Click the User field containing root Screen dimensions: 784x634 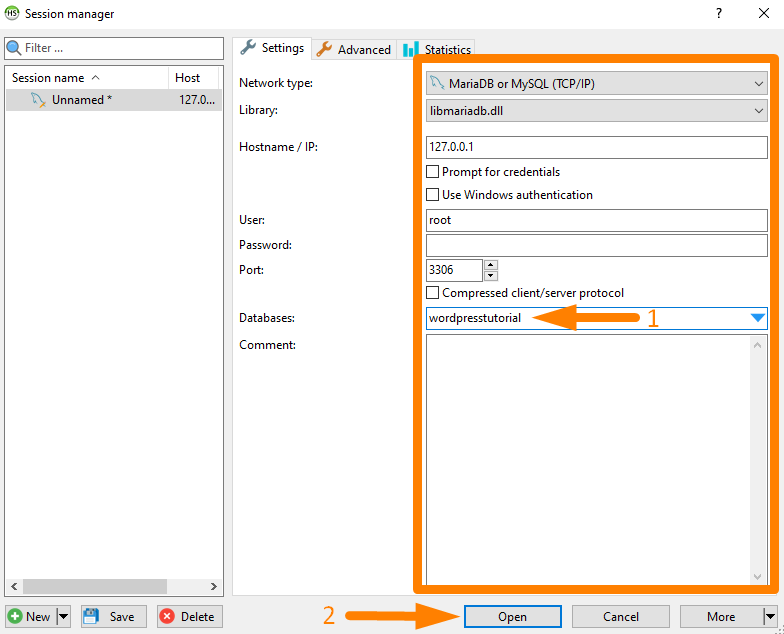point(596,220)
